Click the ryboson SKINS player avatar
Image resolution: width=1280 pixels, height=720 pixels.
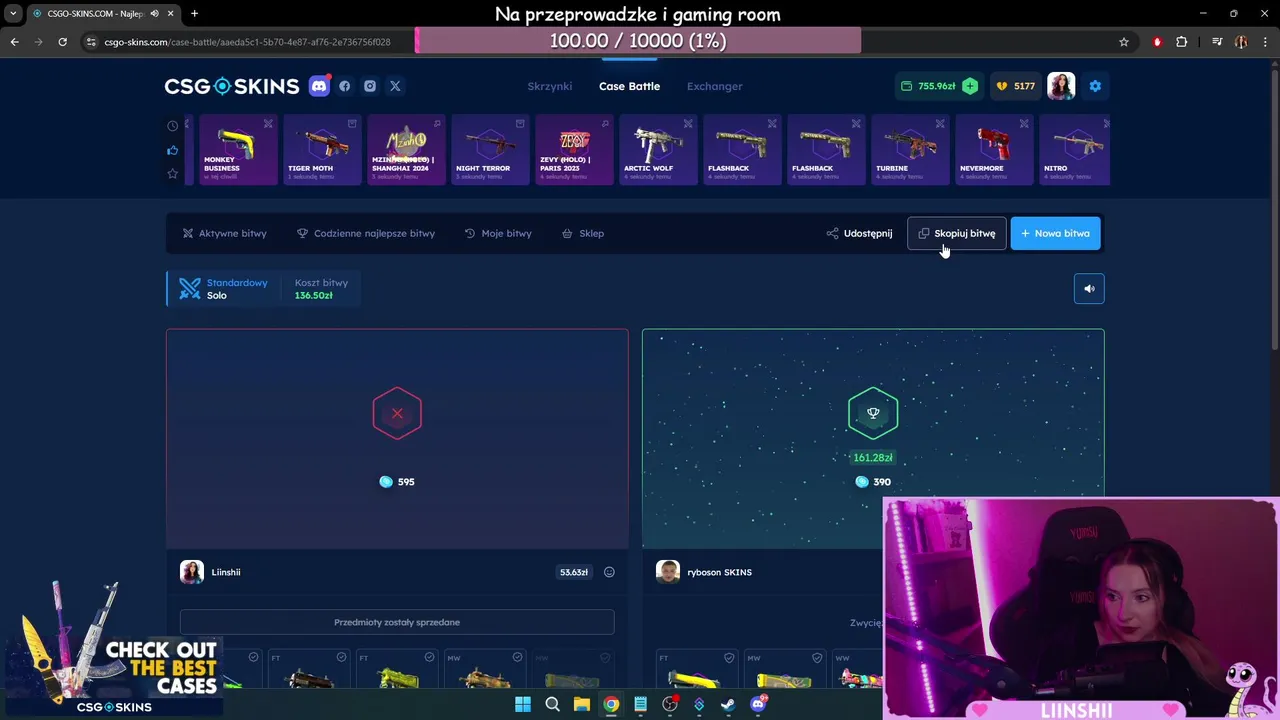click(x=668, y=572)
